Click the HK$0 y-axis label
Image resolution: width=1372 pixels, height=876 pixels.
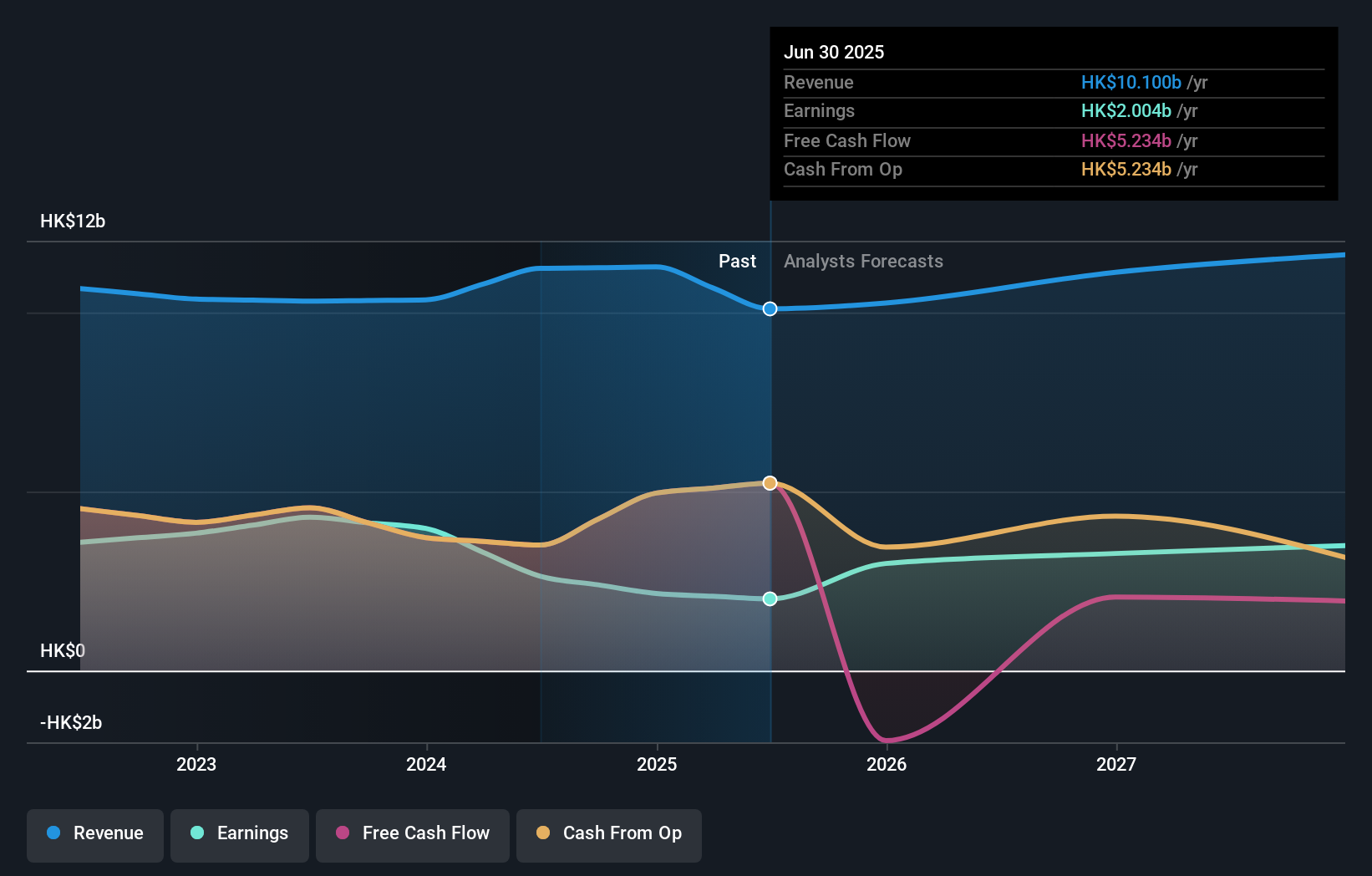(x=63, y=650)
